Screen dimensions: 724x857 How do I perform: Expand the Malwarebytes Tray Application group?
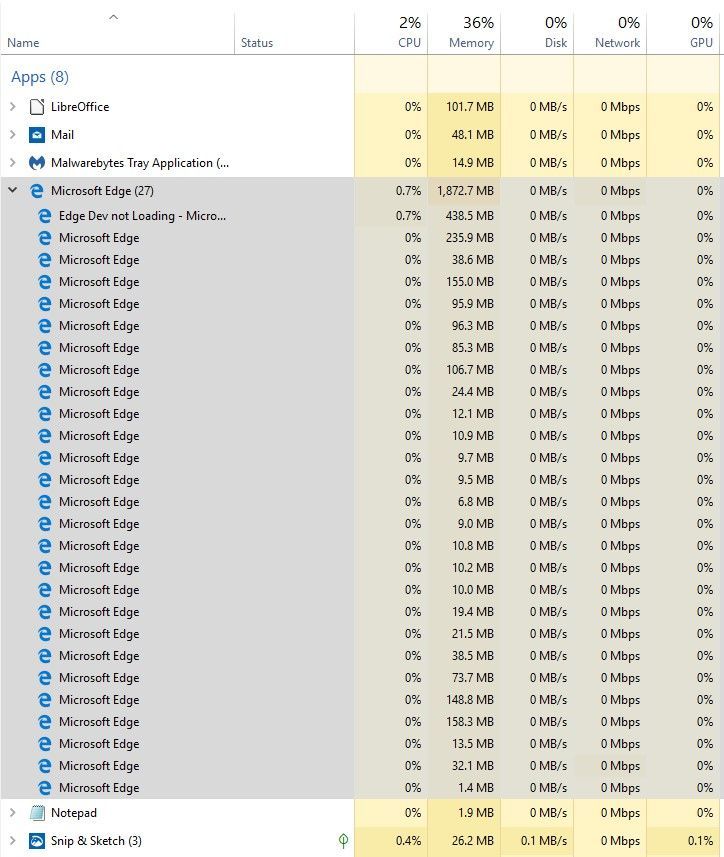[x=13, y=163]
